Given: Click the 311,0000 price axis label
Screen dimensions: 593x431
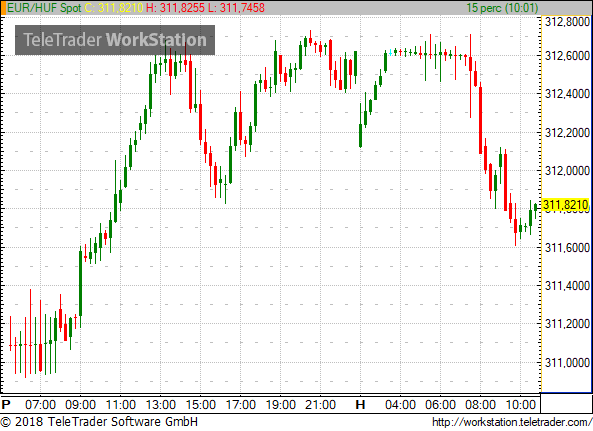Looking at the screenshot, I should pyautogui.click(x=567, y=363).
